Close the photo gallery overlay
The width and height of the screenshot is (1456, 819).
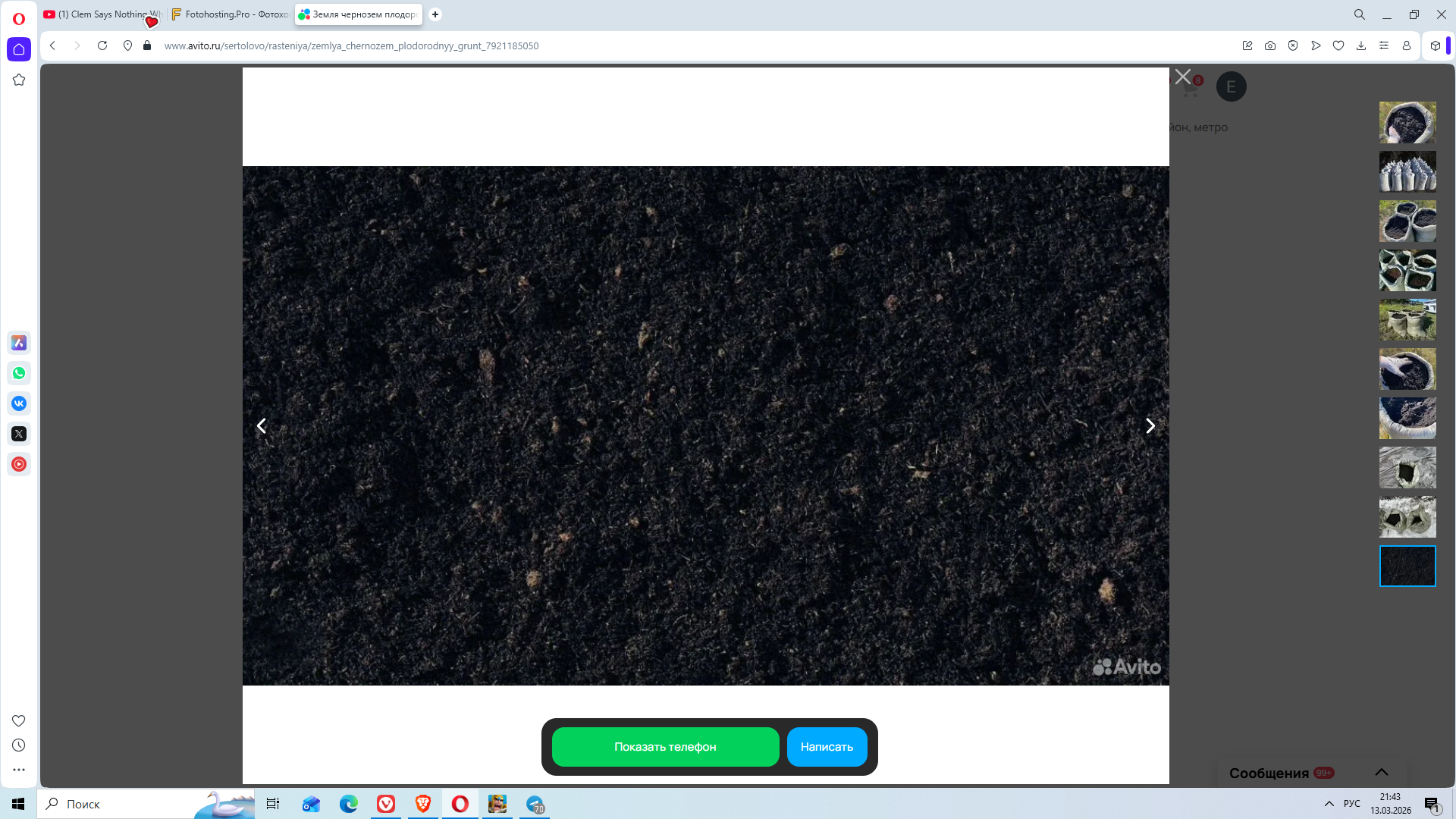pos(1183,77)
